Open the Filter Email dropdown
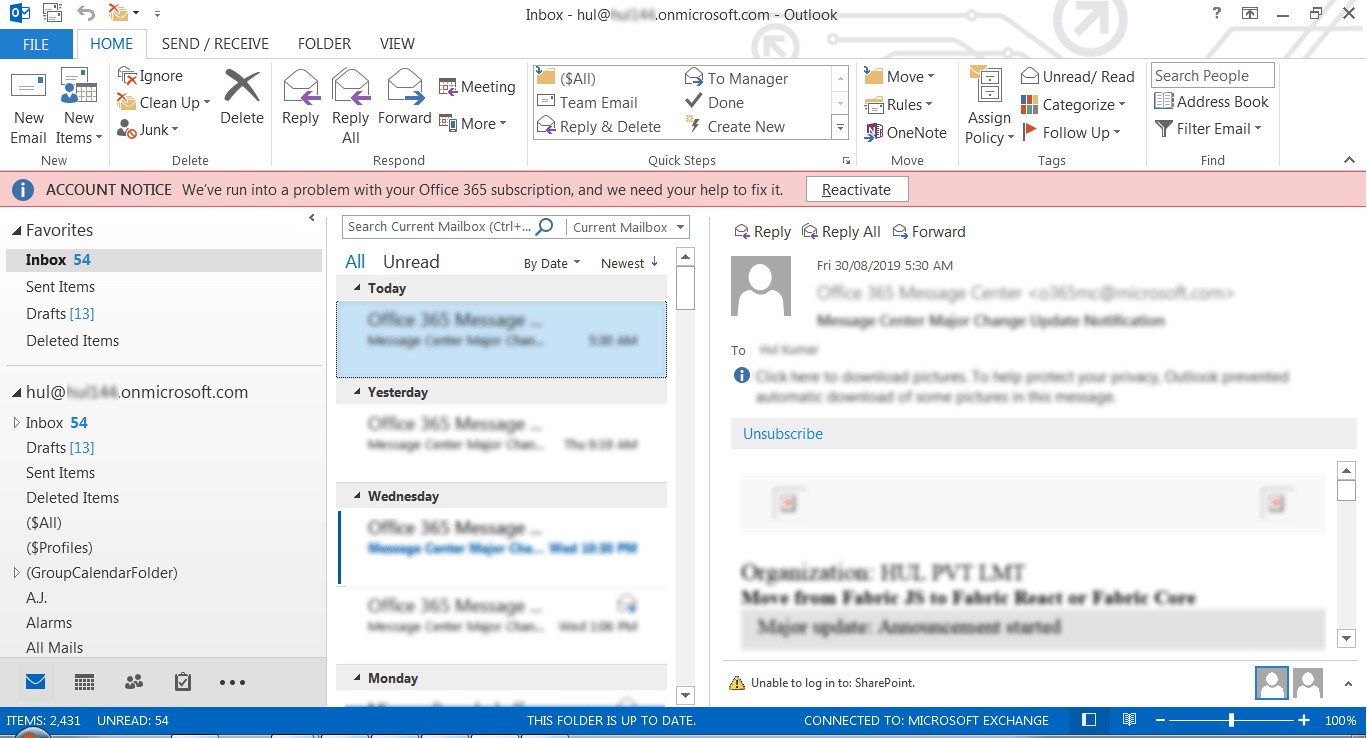This screenshot has height=738, width=1367. 1208,128
